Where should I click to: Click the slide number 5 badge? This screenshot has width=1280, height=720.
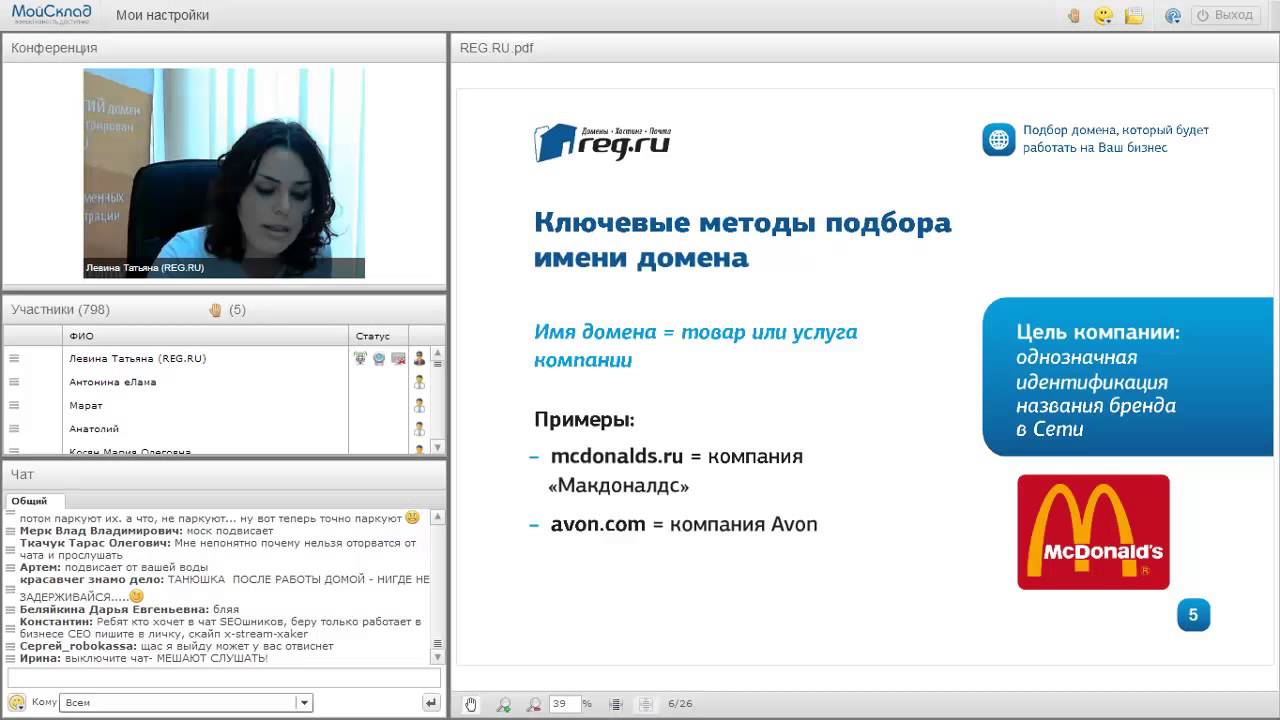(x=1193, y=615)
